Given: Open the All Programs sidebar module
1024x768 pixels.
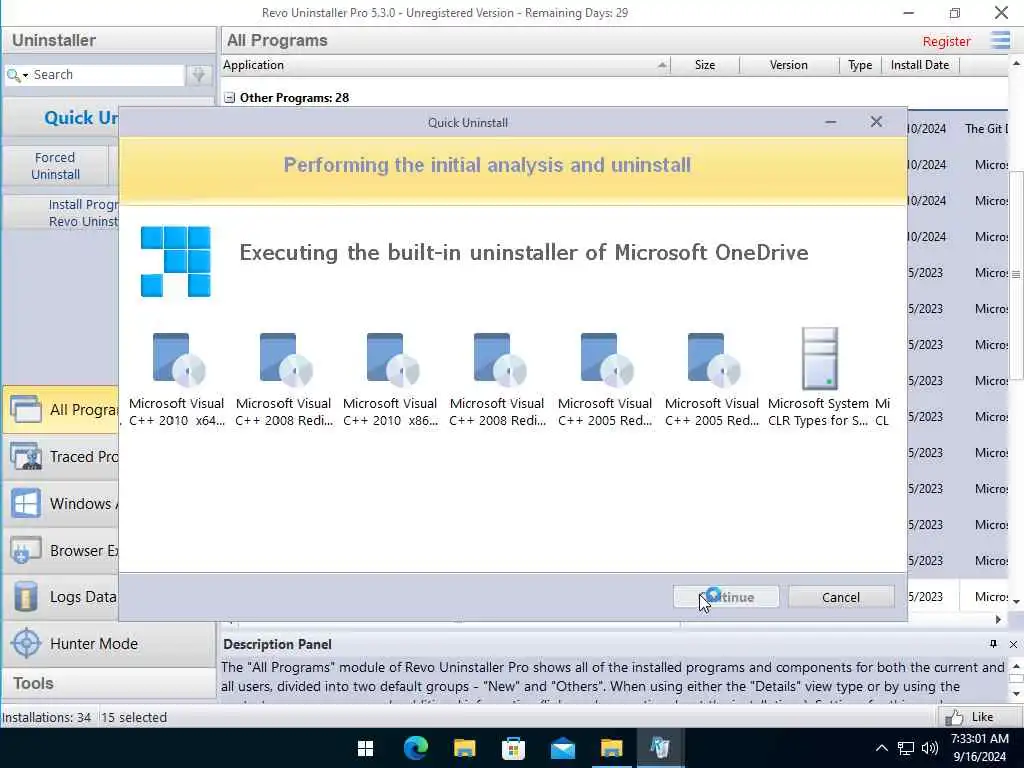Looking at the screenshot, I should 61,409.
